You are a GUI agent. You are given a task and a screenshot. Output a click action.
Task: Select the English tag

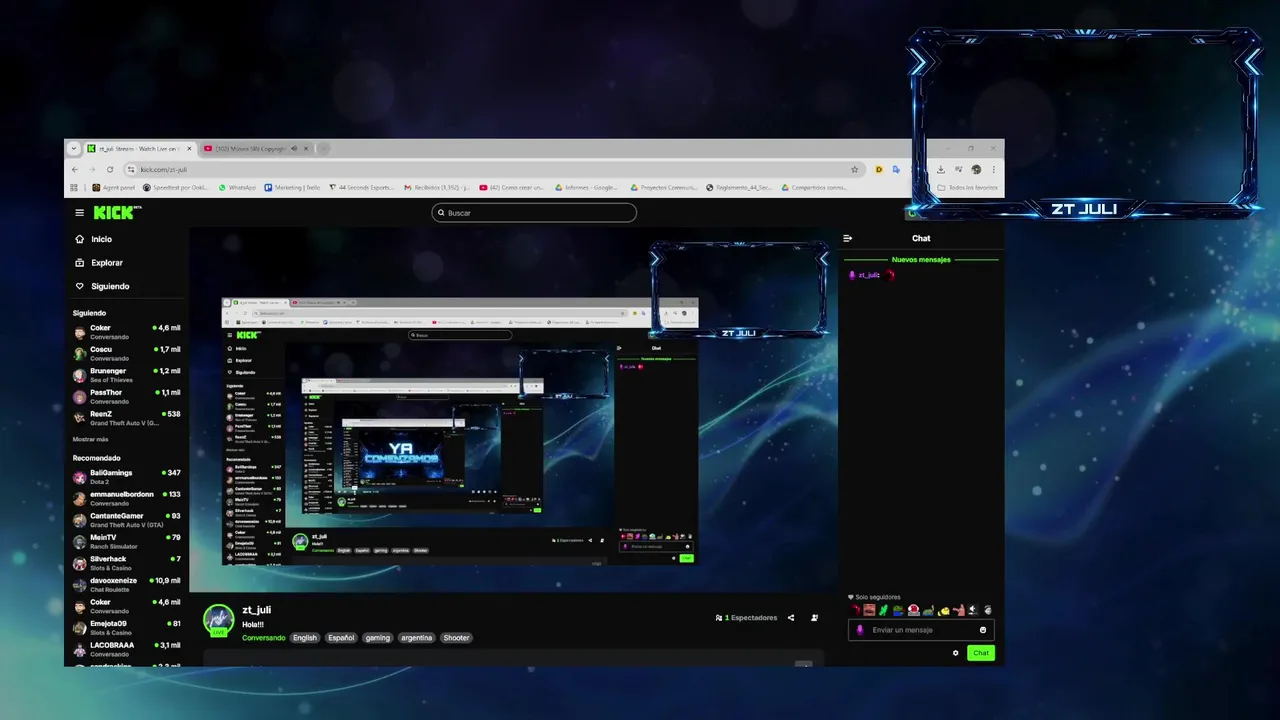tap(305, 638)
